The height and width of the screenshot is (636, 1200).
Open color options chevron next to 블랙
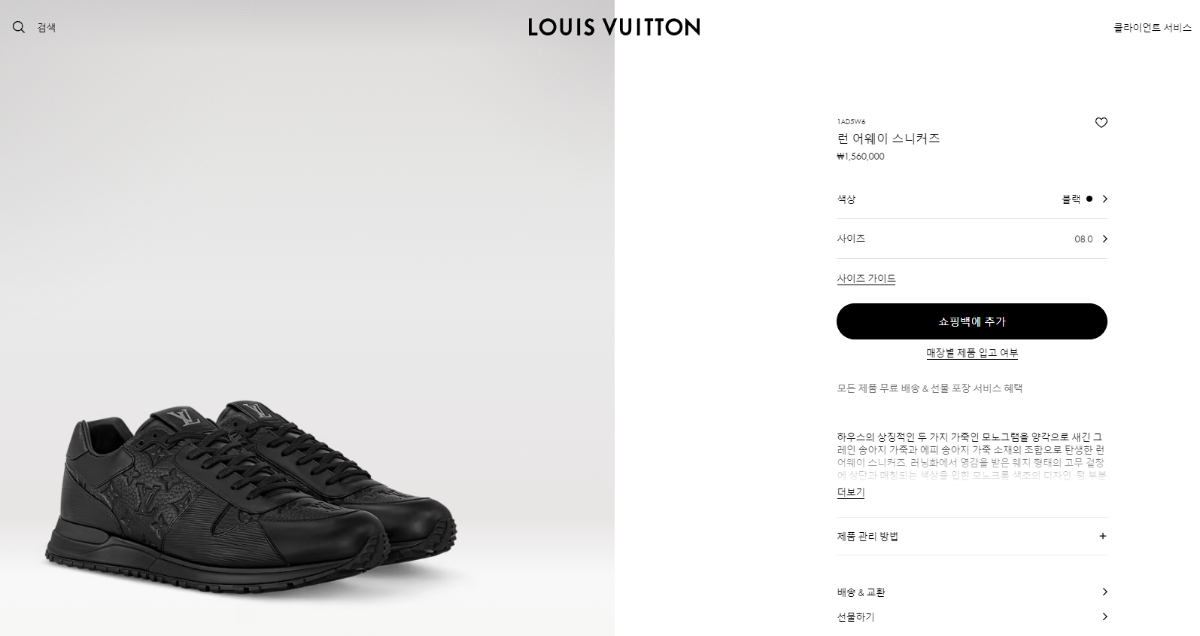1104,199
